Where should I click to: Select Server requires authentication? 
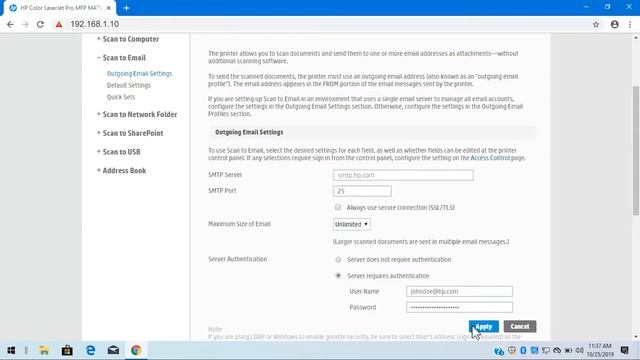pyautogui.click(x=338, y=276)
